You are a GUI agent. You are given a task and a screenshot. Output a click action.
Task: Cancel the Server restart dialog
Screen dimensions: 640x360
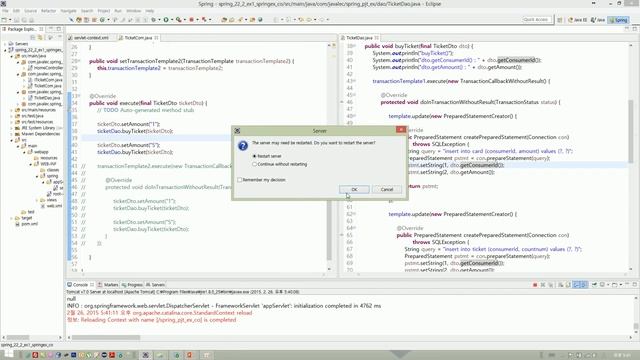coord(387,189)
